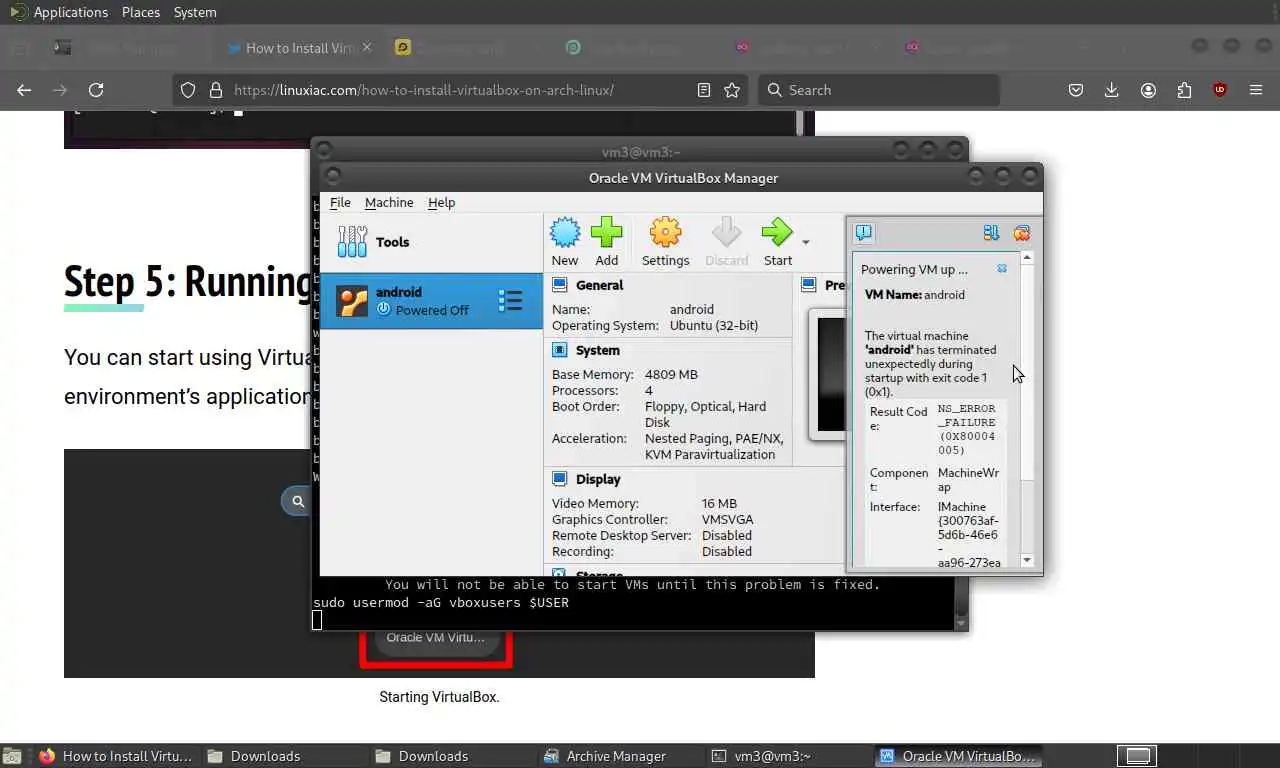The height and width of the screenshot is (768, 1280).
Task: Close the How to Install Virt... tab
Action: 367,47
